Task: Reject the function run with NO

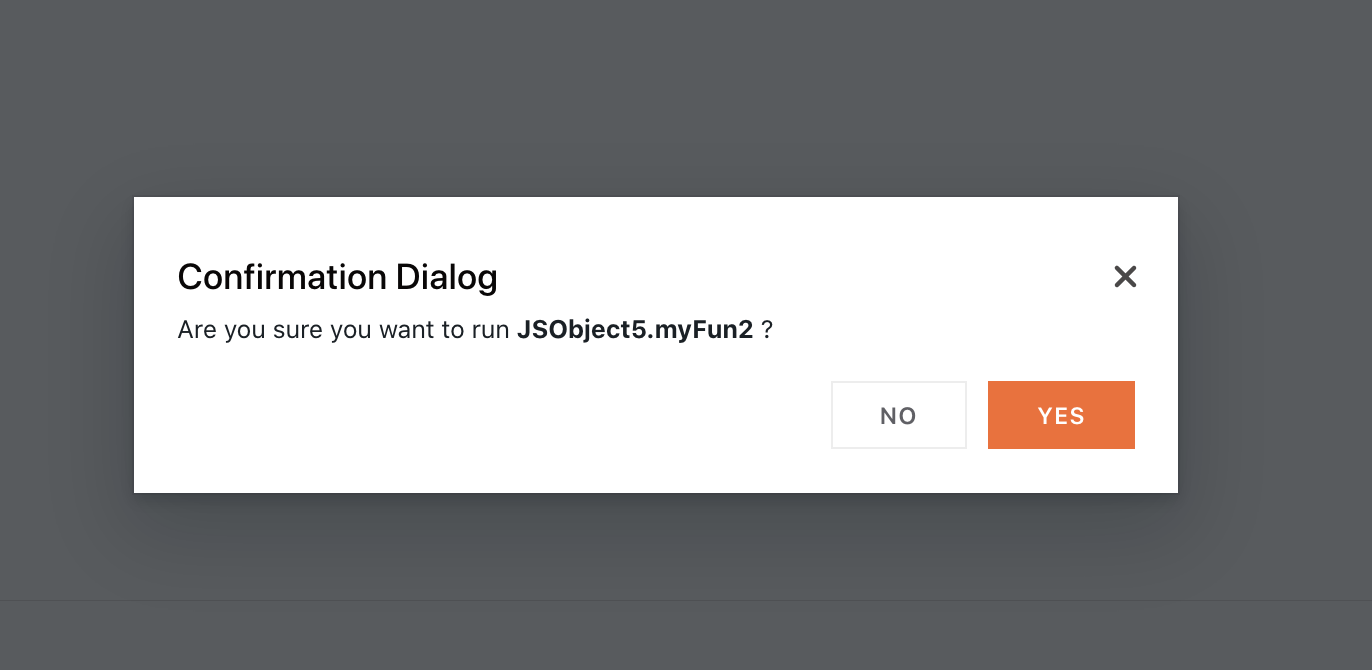Action: [898, 415]
